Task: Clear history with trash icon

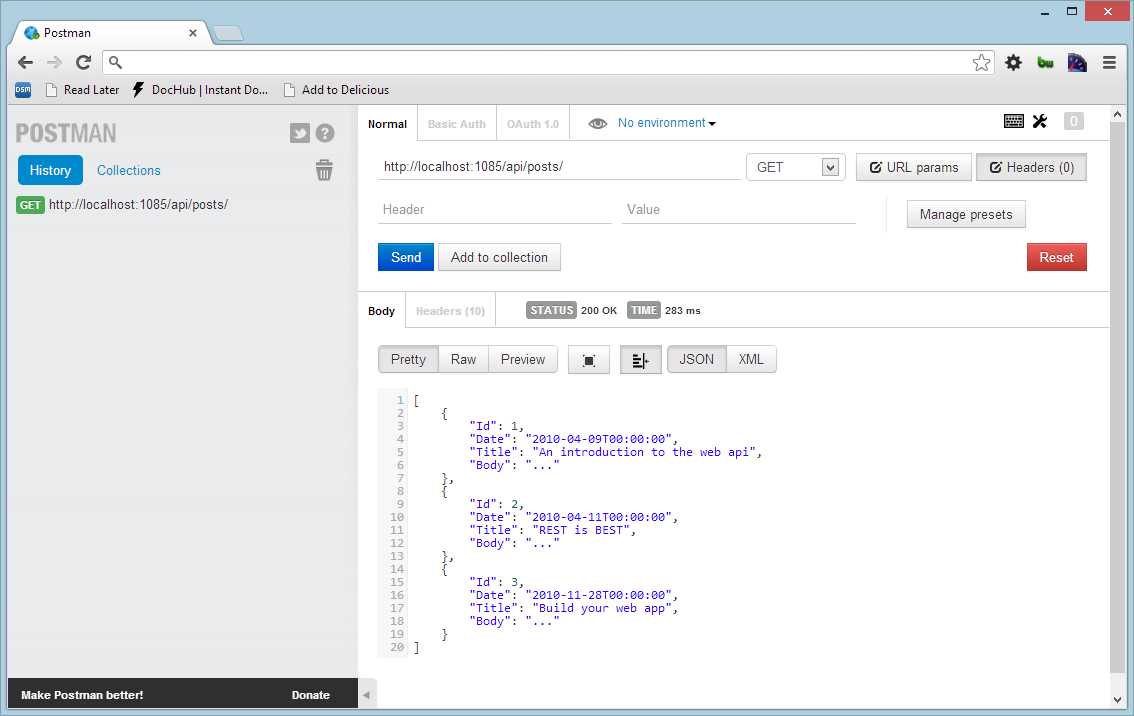Action: [324, 170]
